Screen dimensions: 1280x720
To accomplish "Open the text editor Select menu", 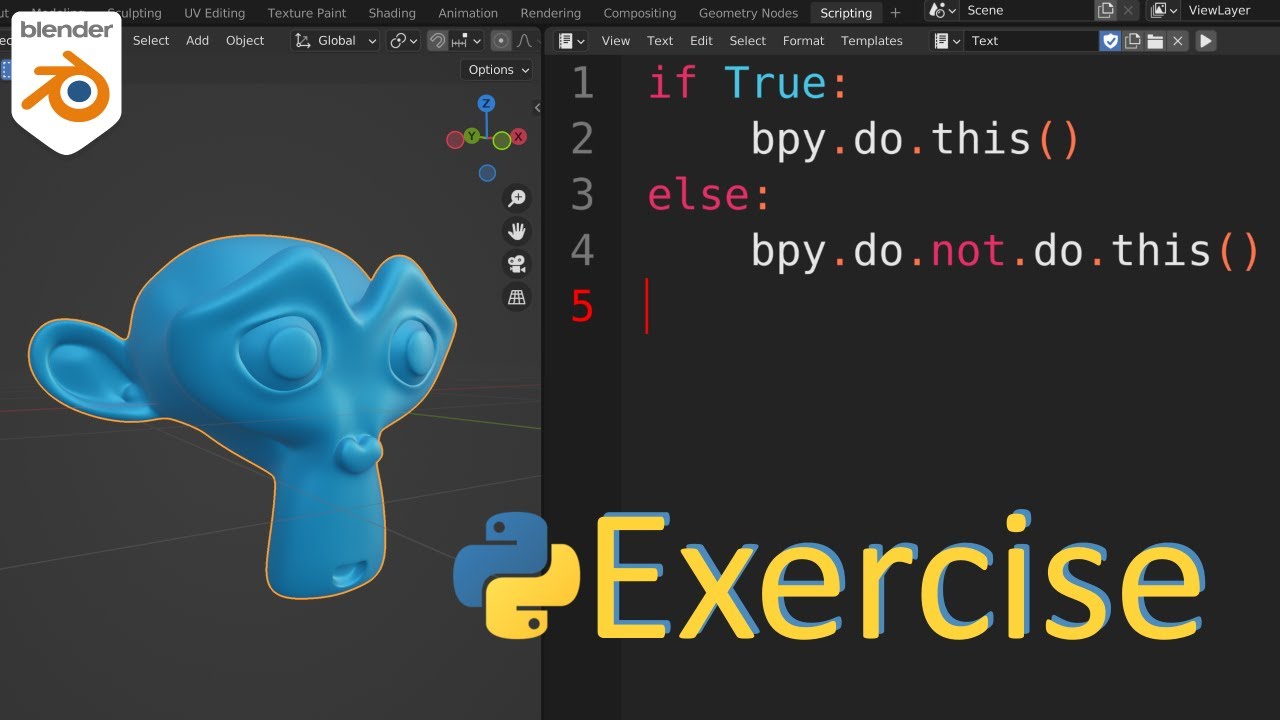I will tap(748, 41).
